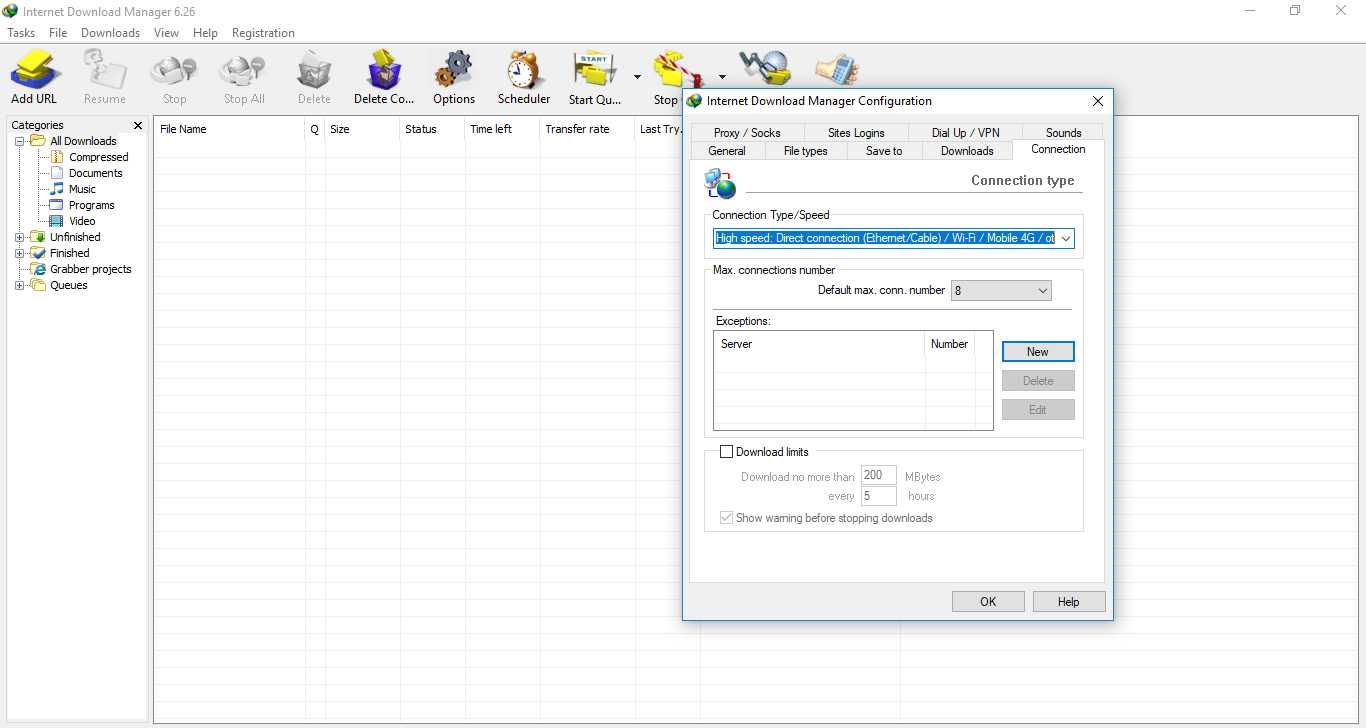Click the IDM application icon in the title bar
Image resolution: width=1366 pixels, height=728 pixels.
[12, 11]
